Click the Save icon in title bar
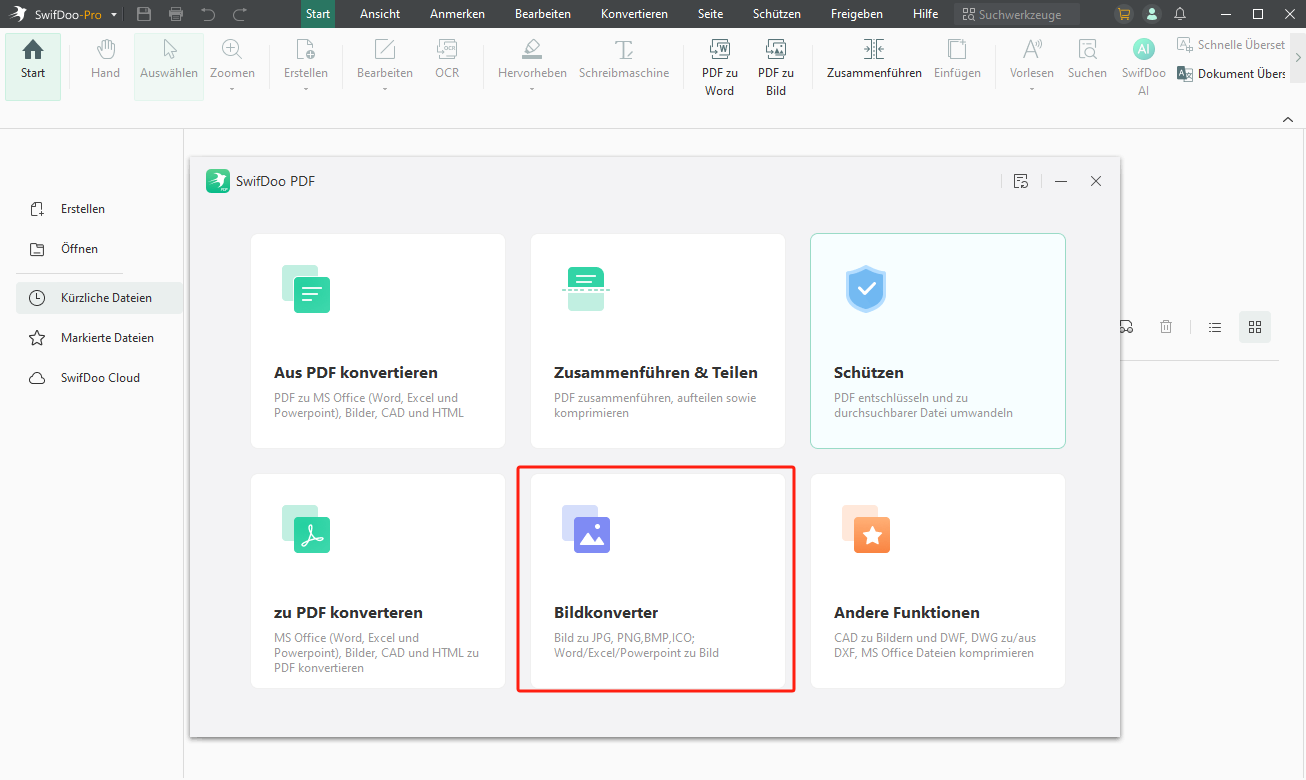1306x780 pixels. [x=144, y=14]
